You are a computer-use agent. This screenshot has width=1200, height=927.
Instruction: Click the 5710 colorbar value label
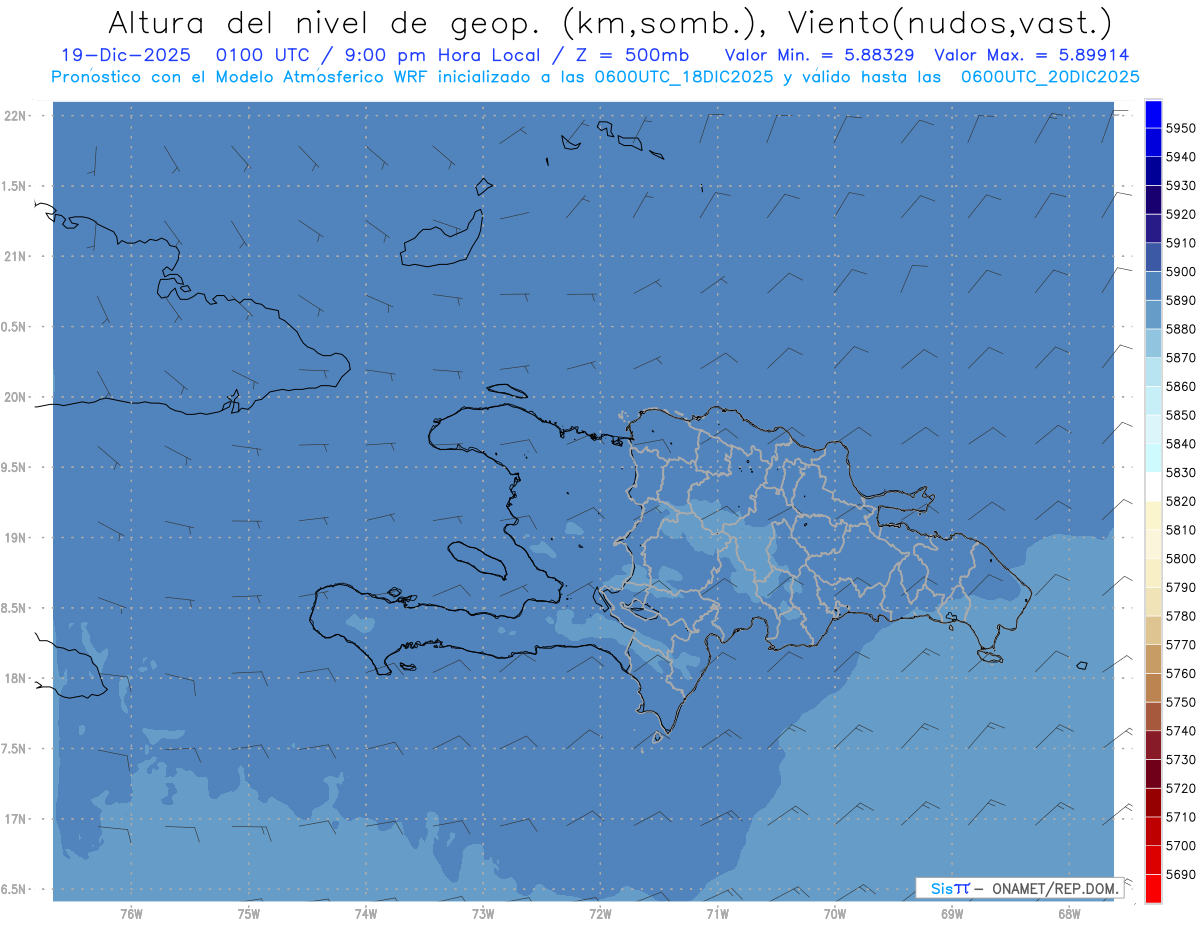point(1180,817)
